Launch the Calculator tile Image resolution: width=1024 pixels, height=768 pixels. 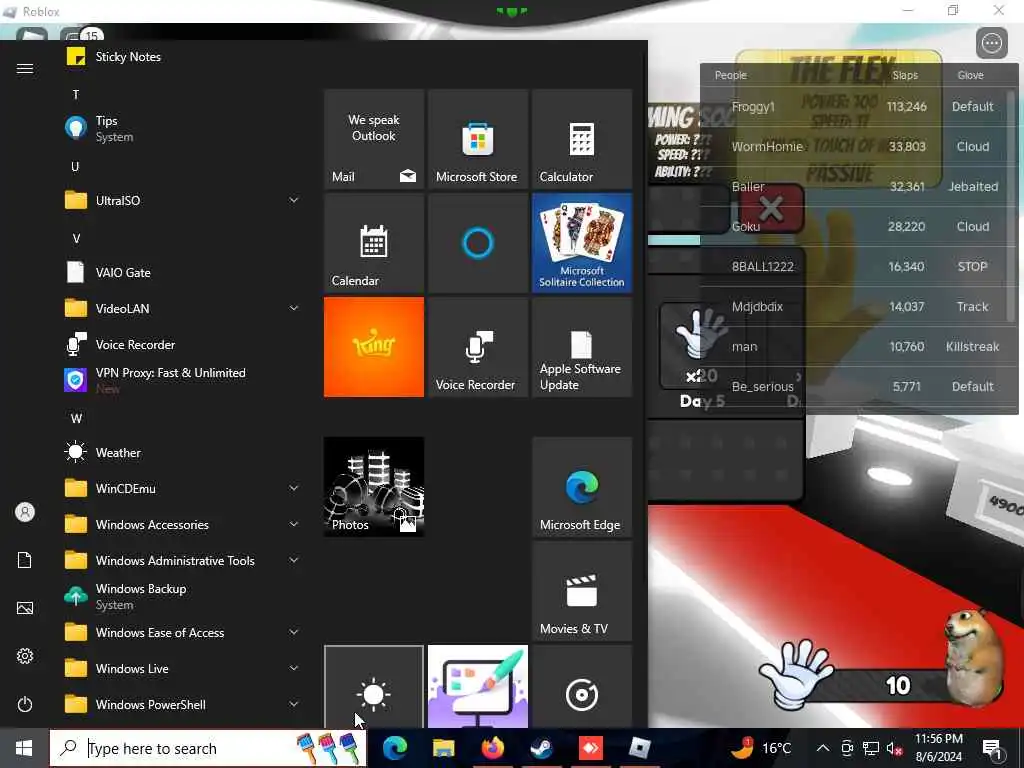(582, 139)
